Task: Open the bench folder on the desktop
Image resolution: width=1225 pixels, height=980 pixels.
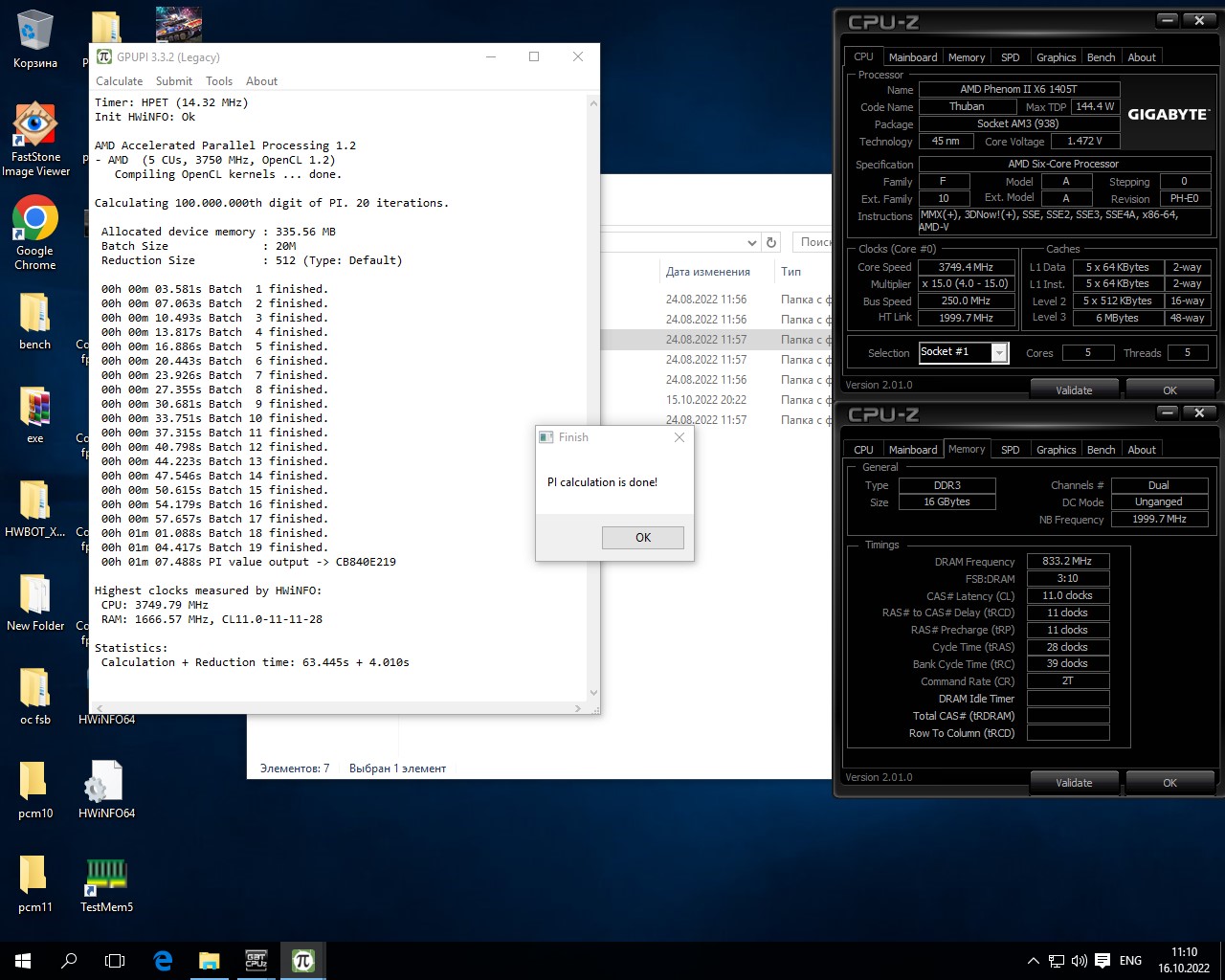Action: point(35,321)
